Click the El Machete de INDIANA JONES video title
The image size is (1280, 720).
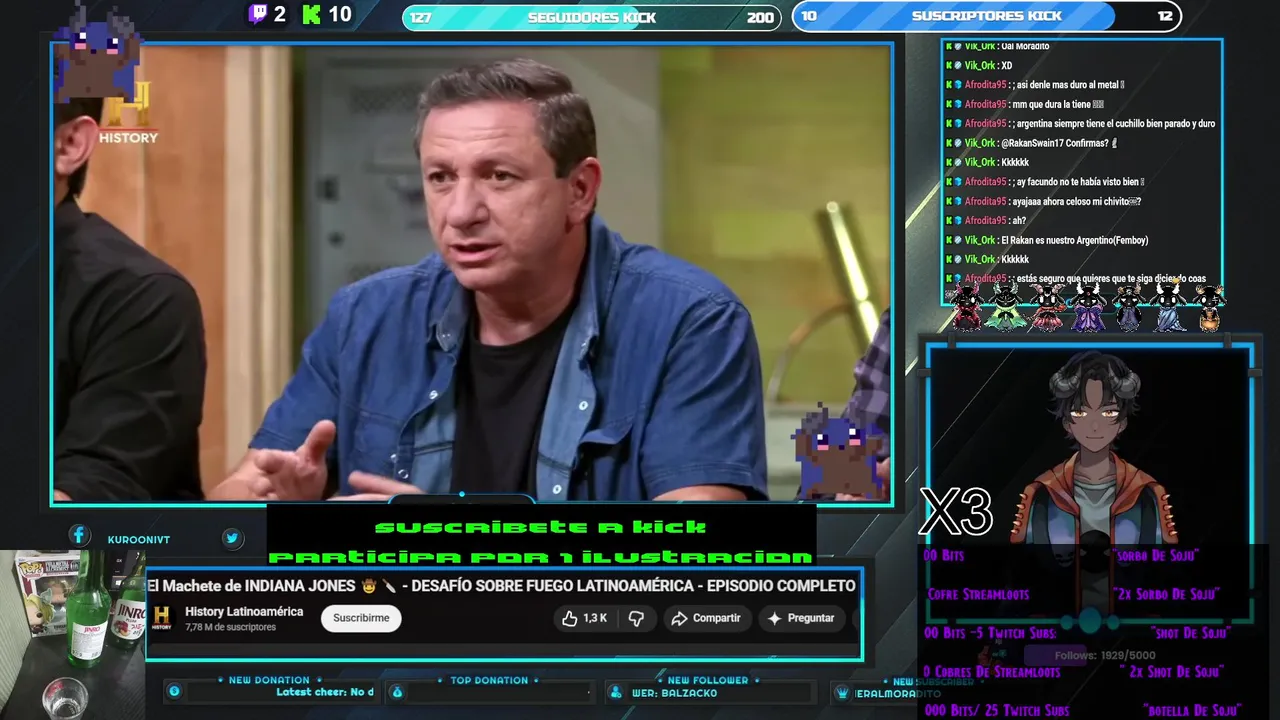point(501,586)
